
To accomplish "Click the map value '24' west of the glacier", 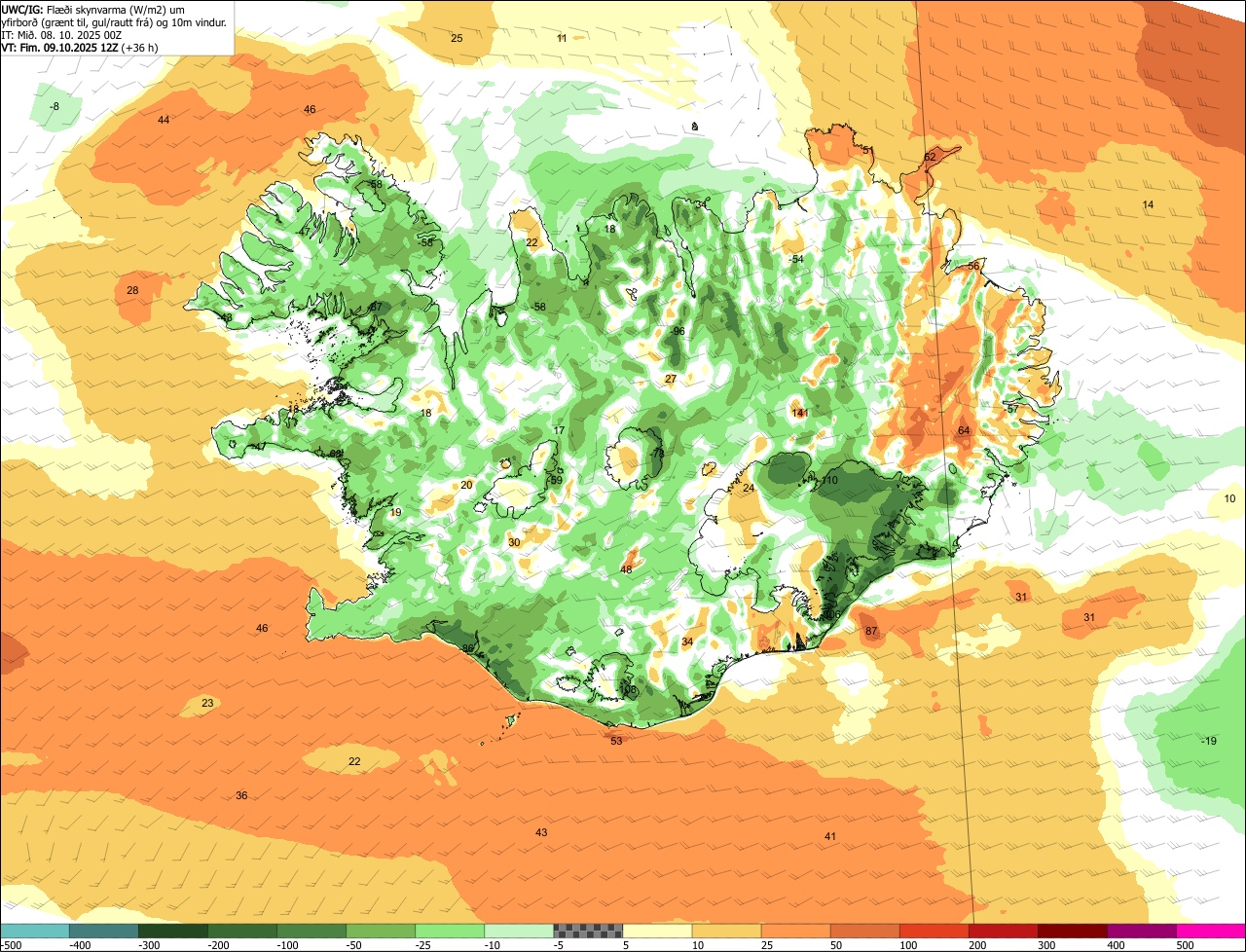I will pos(749,488).
